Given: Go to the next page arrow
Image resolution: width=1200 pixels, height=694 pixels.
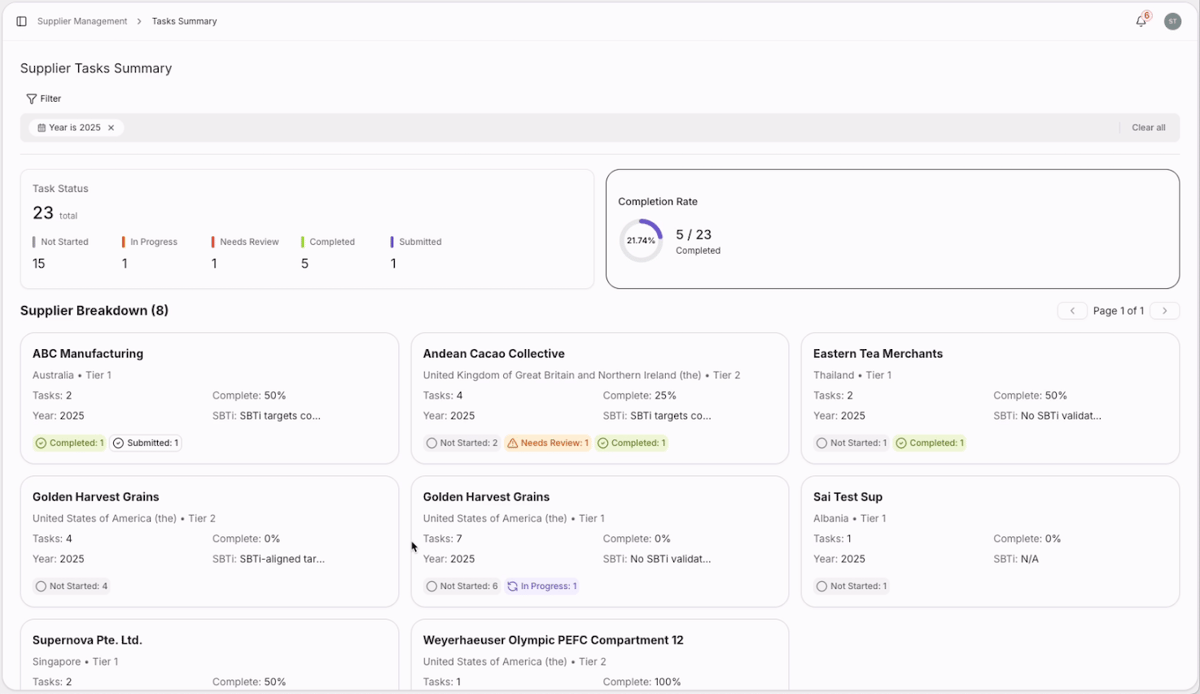Looking at the screenshot, I should pyautogui.click(x=1164, y=311).
